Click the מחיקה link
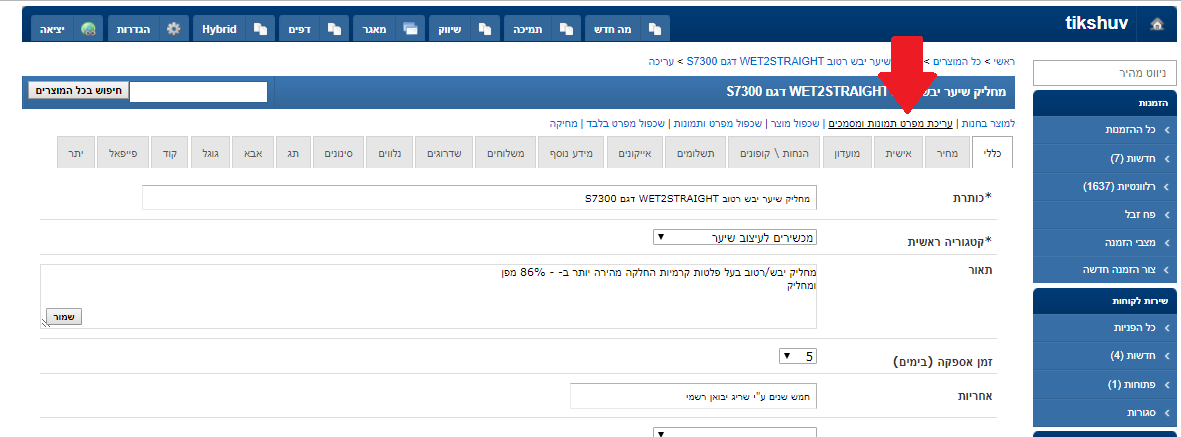This screenshot has width=1181, height=437. click(x=563, y=123)
